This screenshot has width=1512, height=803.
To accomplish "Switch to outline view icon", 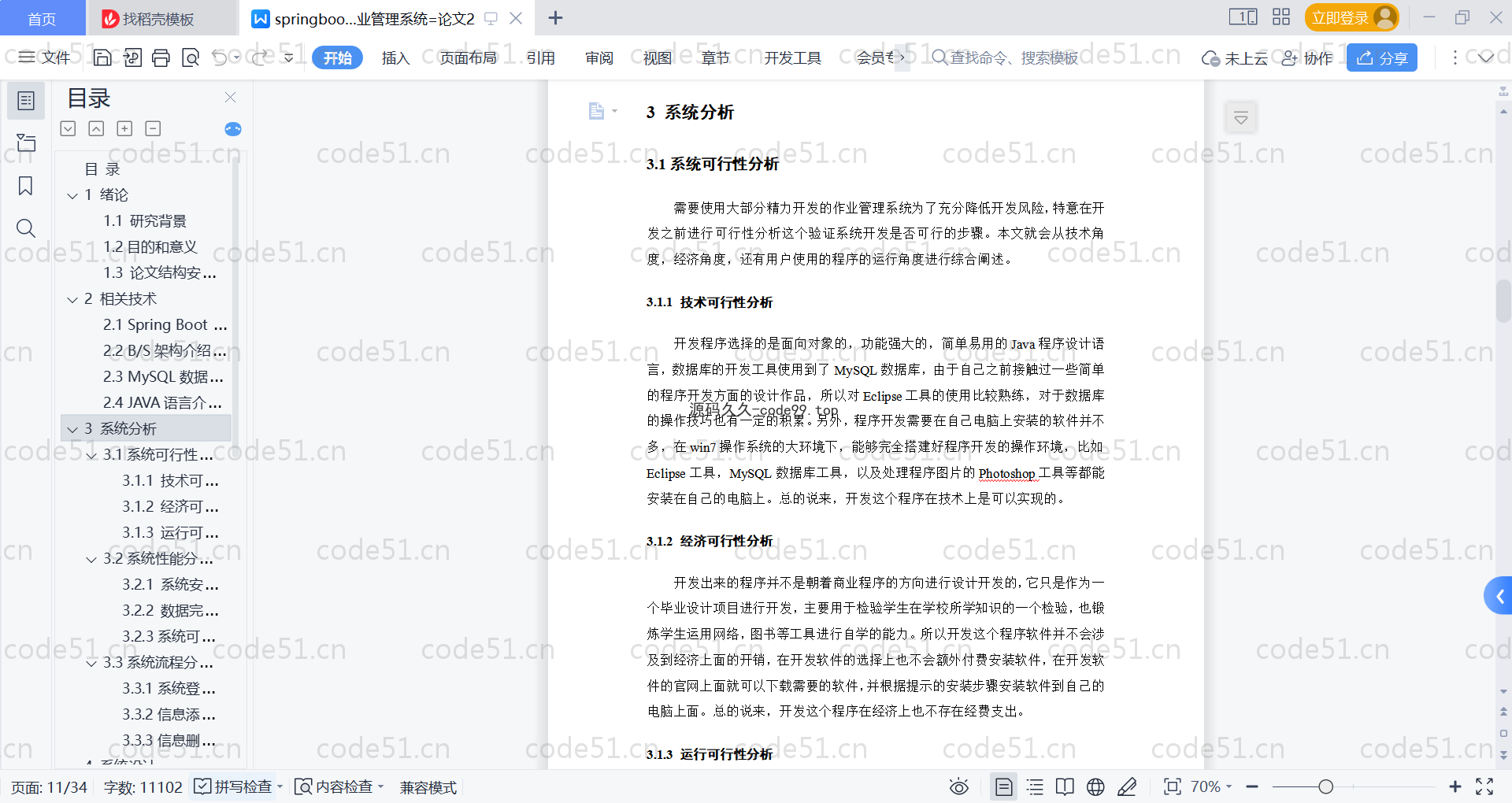I will click(x=1035, y=786).
